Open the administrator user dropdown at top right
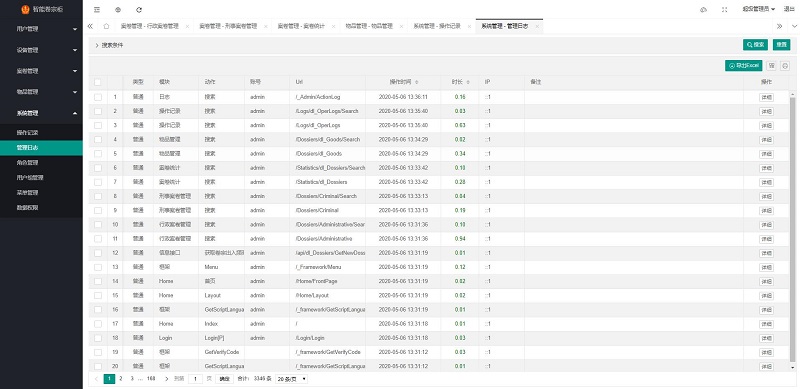Image resolution: width=800 pixels, height=389 pixels. coord(759,9)
